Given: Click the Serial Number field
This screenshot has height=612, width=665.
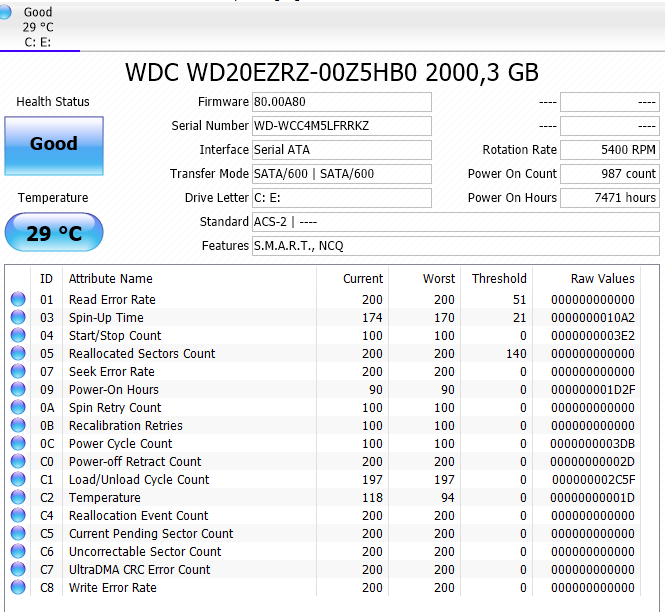Looking at the screenshot, I should (342, 126).
